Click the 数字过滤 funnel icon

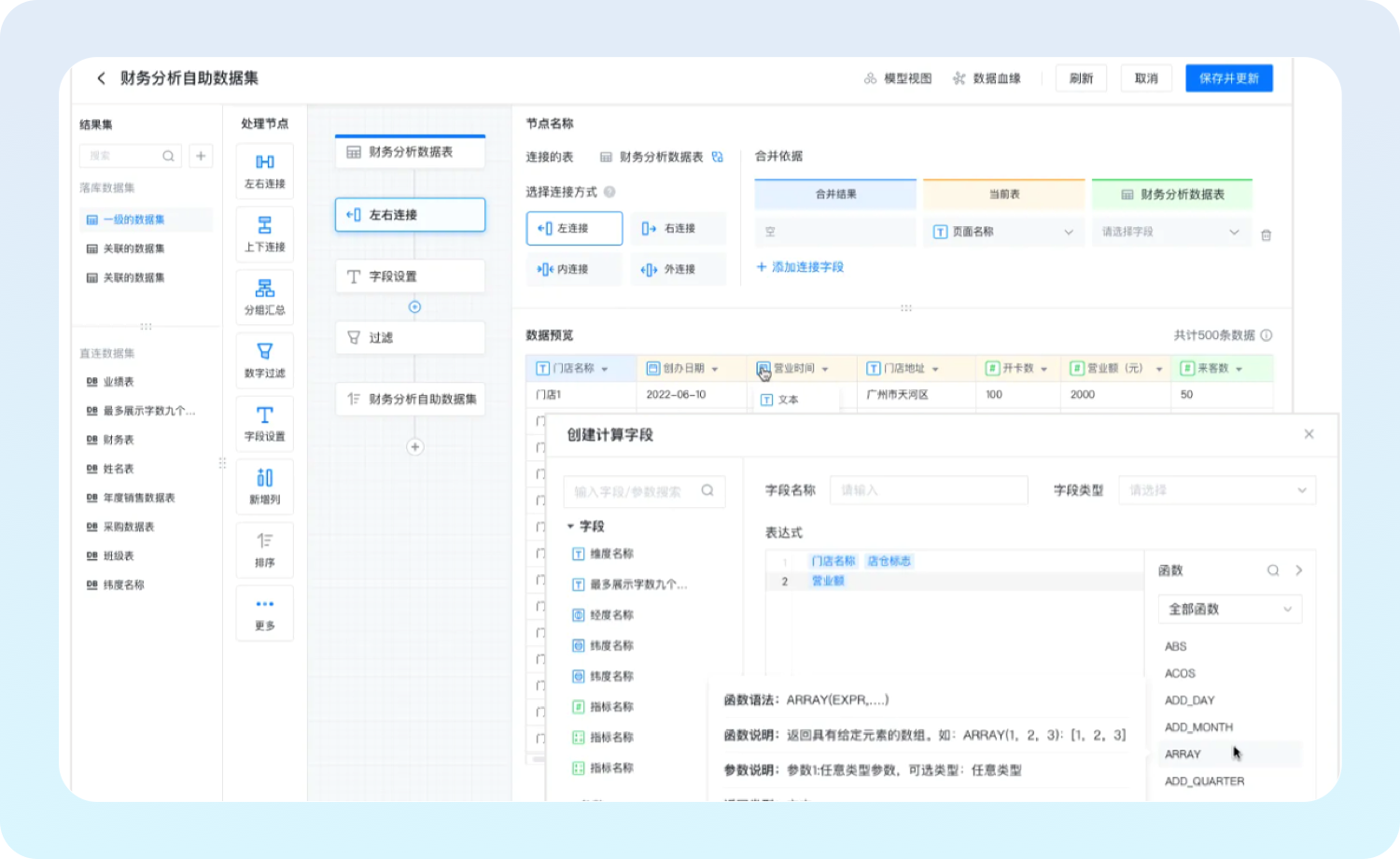(x=264, y=352)
